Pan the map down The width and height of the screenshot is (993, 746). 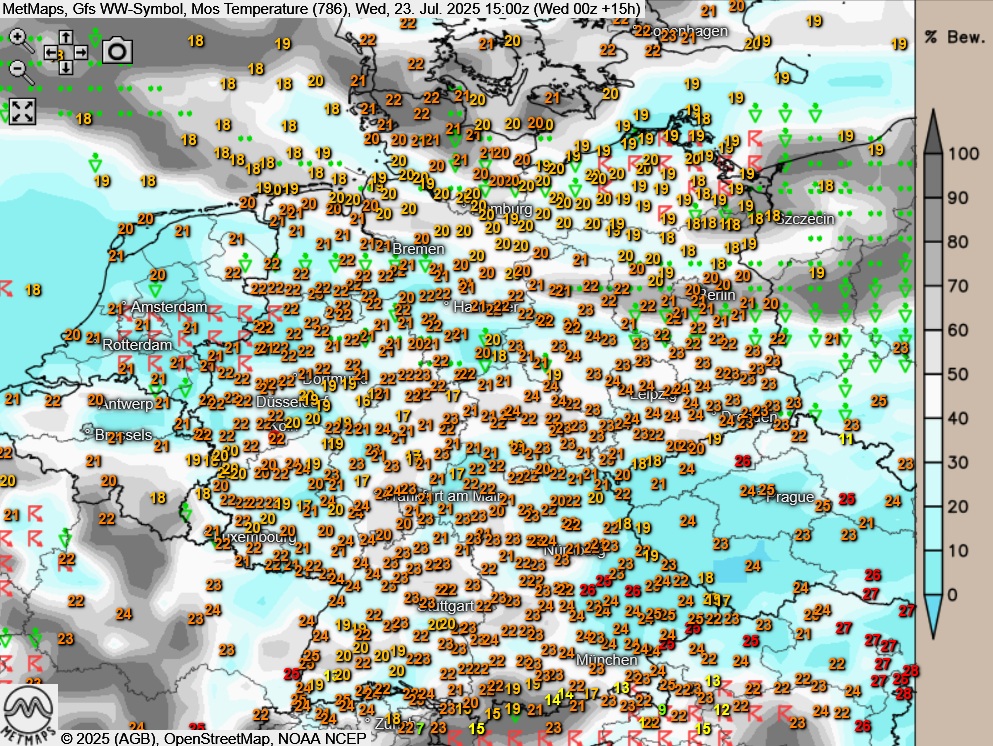65,67
